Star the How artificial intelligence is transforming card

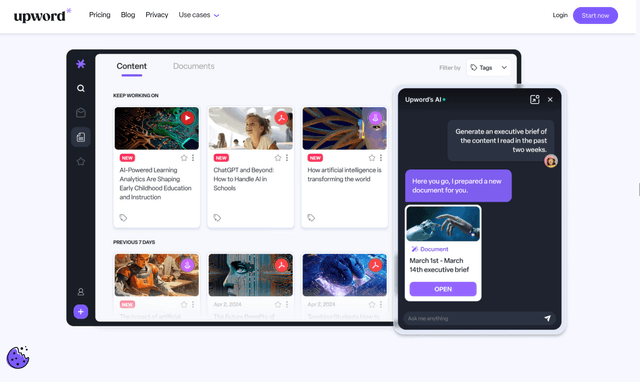click(x=372, y=158)
